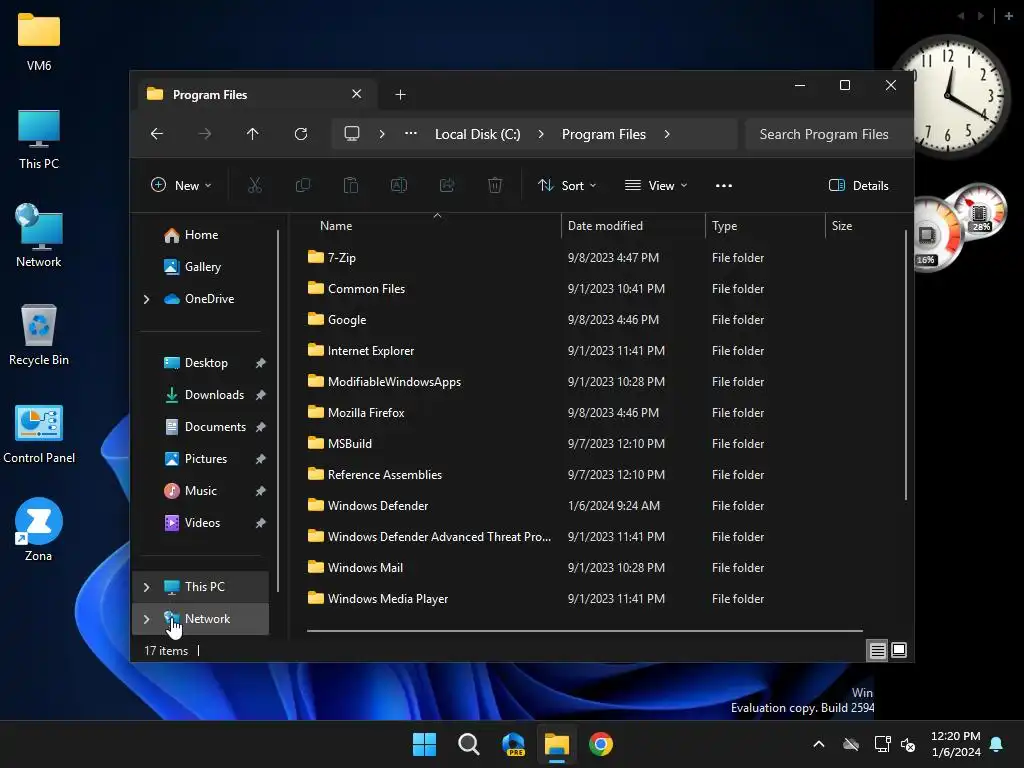Viewport: 1024px width, 768px height.
Task: Click Program Files breadcrumb in address bar
Action: tap(604, 134)
